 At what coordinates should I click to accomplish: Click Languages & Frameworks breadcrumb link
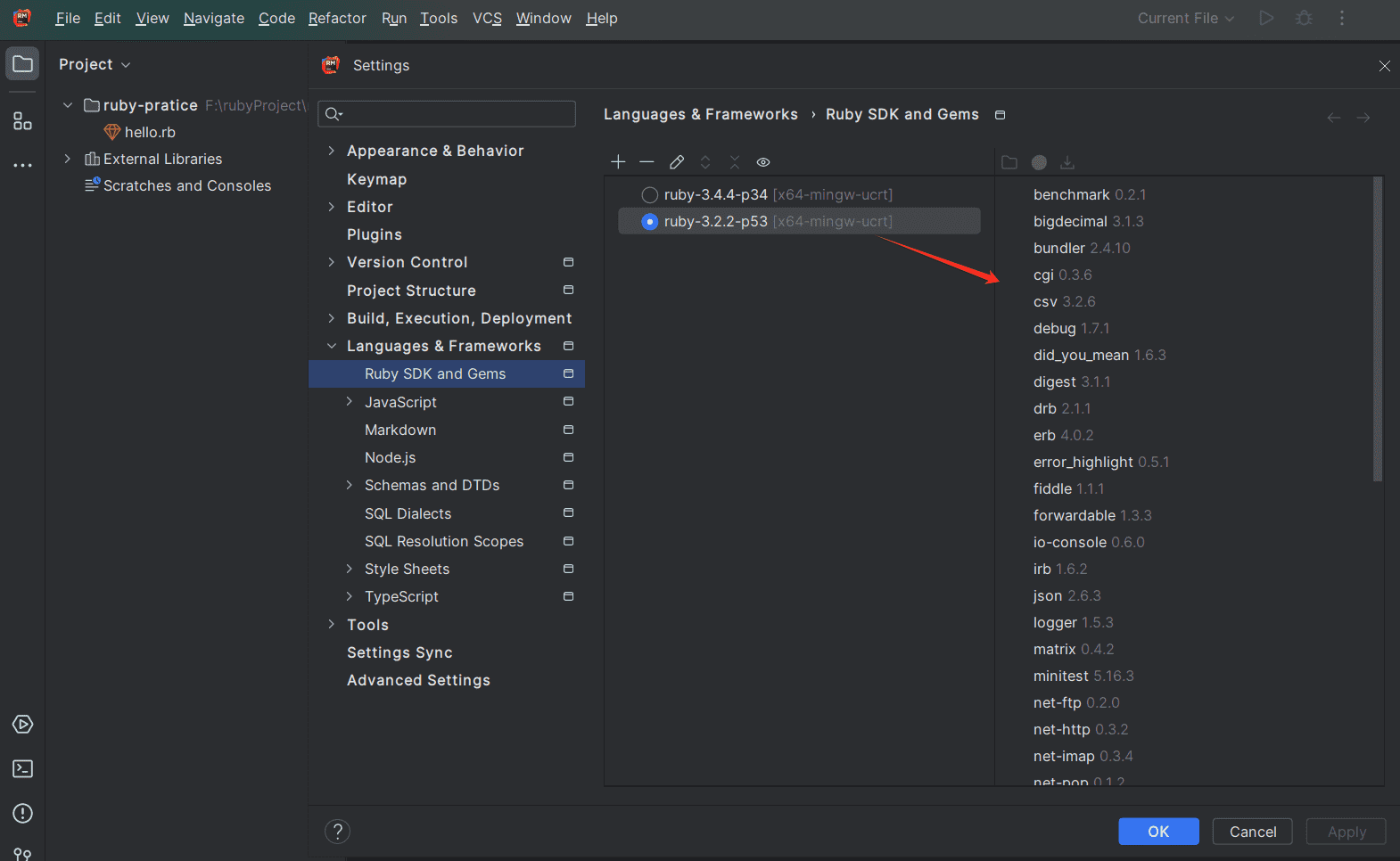(x=701, y=114)
